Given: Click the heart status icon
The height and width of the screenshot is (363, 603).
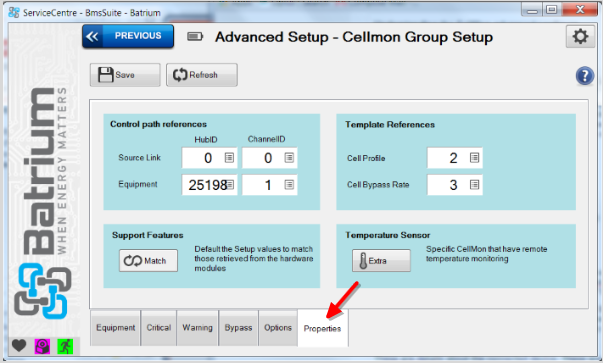Looking at the screenshot, I should point(19,346).
